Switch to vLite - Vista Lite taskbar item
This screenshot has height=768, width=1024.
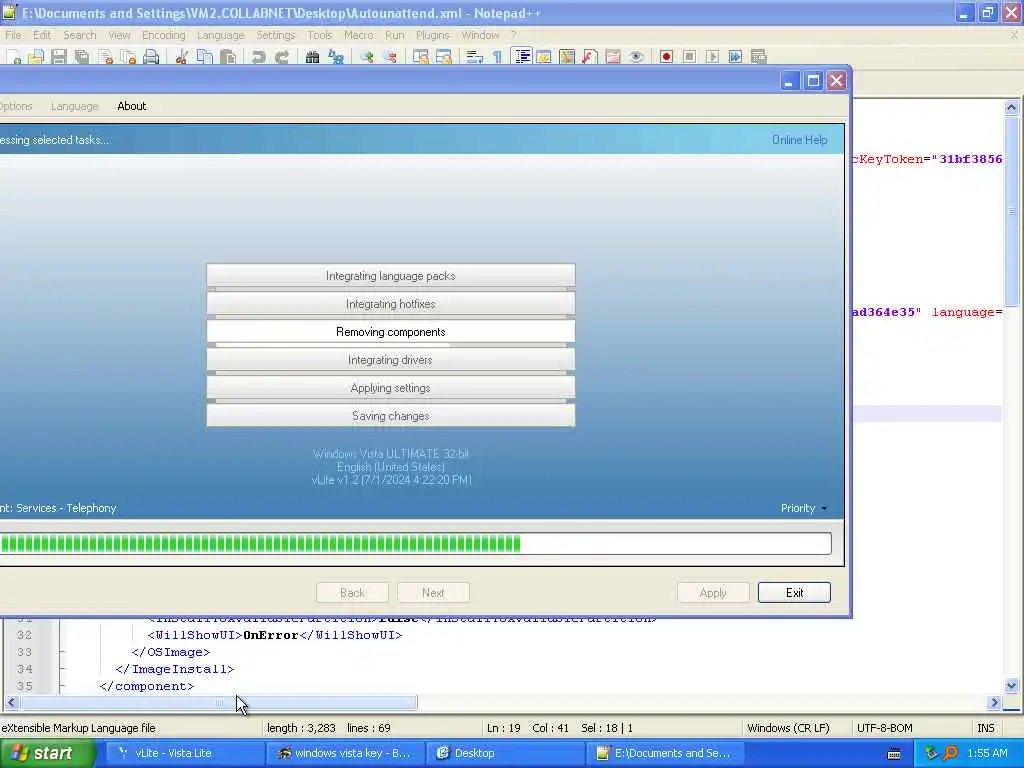tap(185, 753)
